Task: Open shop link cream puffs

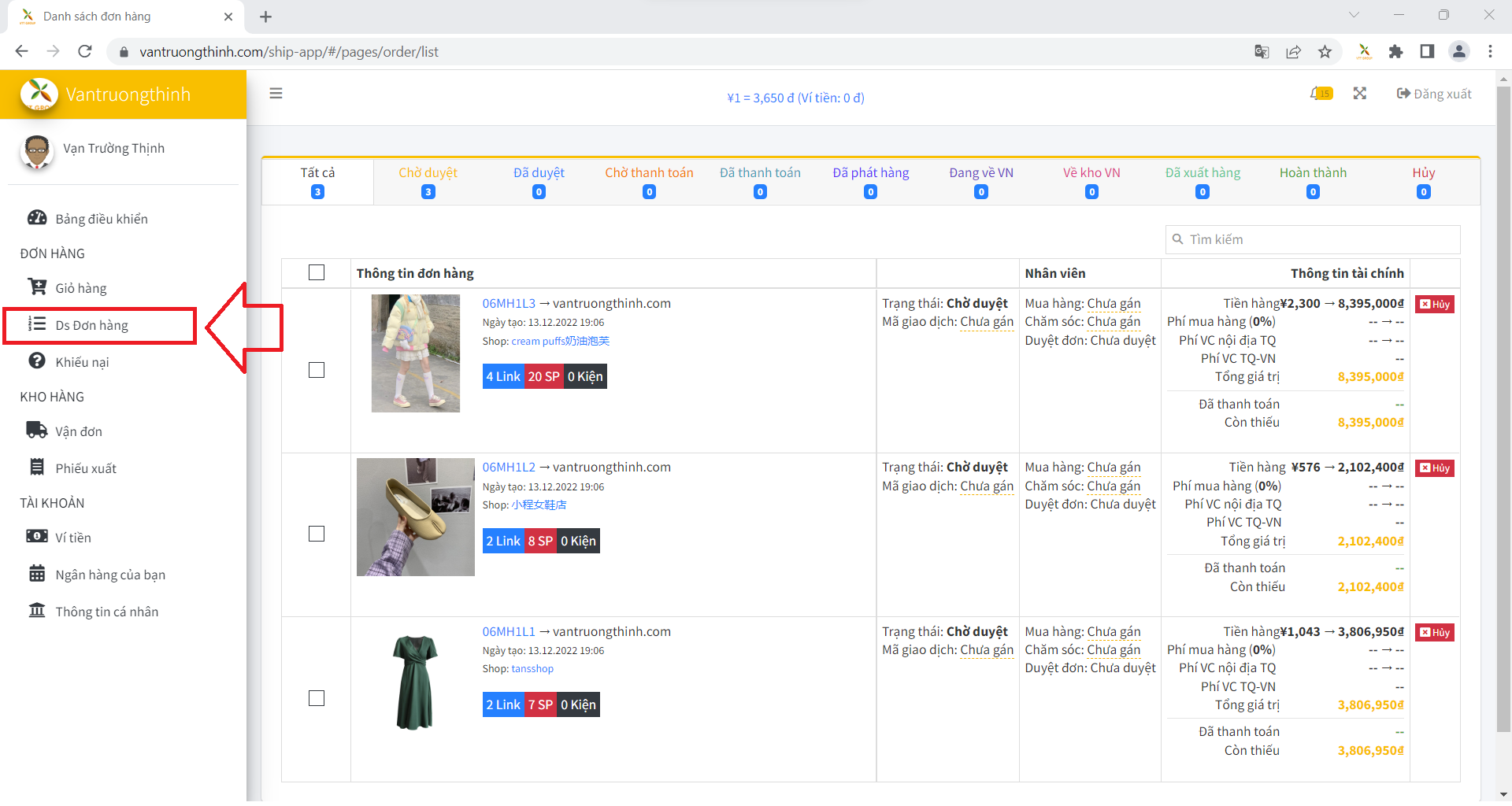Action: [561, 341]
